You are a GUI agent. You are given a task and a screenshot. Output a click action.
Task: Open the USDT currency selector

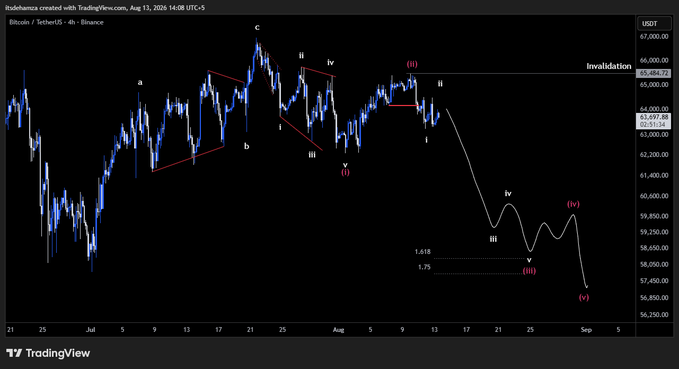point(654,24)
